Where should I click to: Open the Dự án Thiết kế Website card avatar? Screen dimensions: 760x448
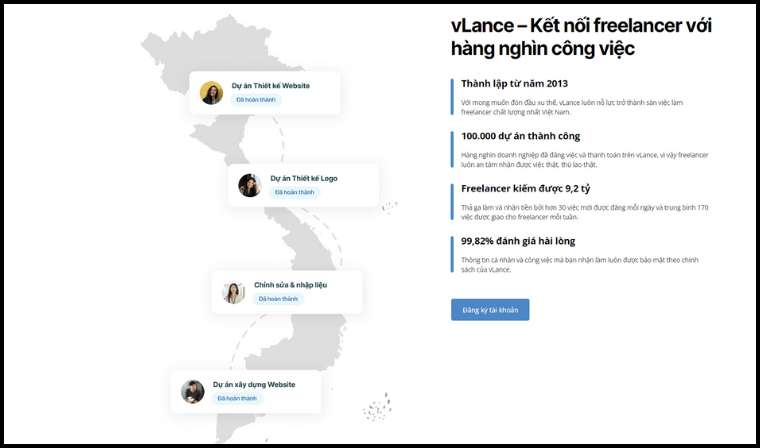click(211, 93)
